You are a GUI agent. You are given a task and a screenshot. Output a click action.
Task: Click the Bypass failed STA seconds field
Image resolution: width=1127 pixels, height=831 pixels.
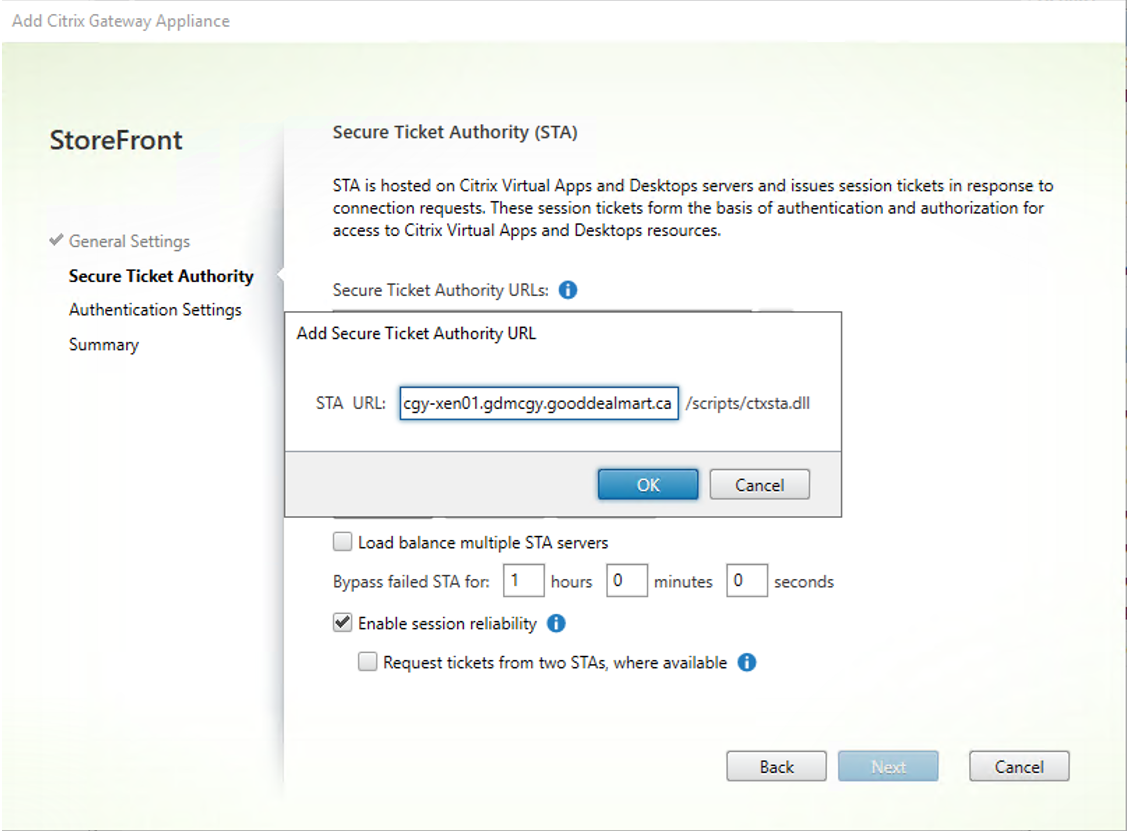(747, 581)
